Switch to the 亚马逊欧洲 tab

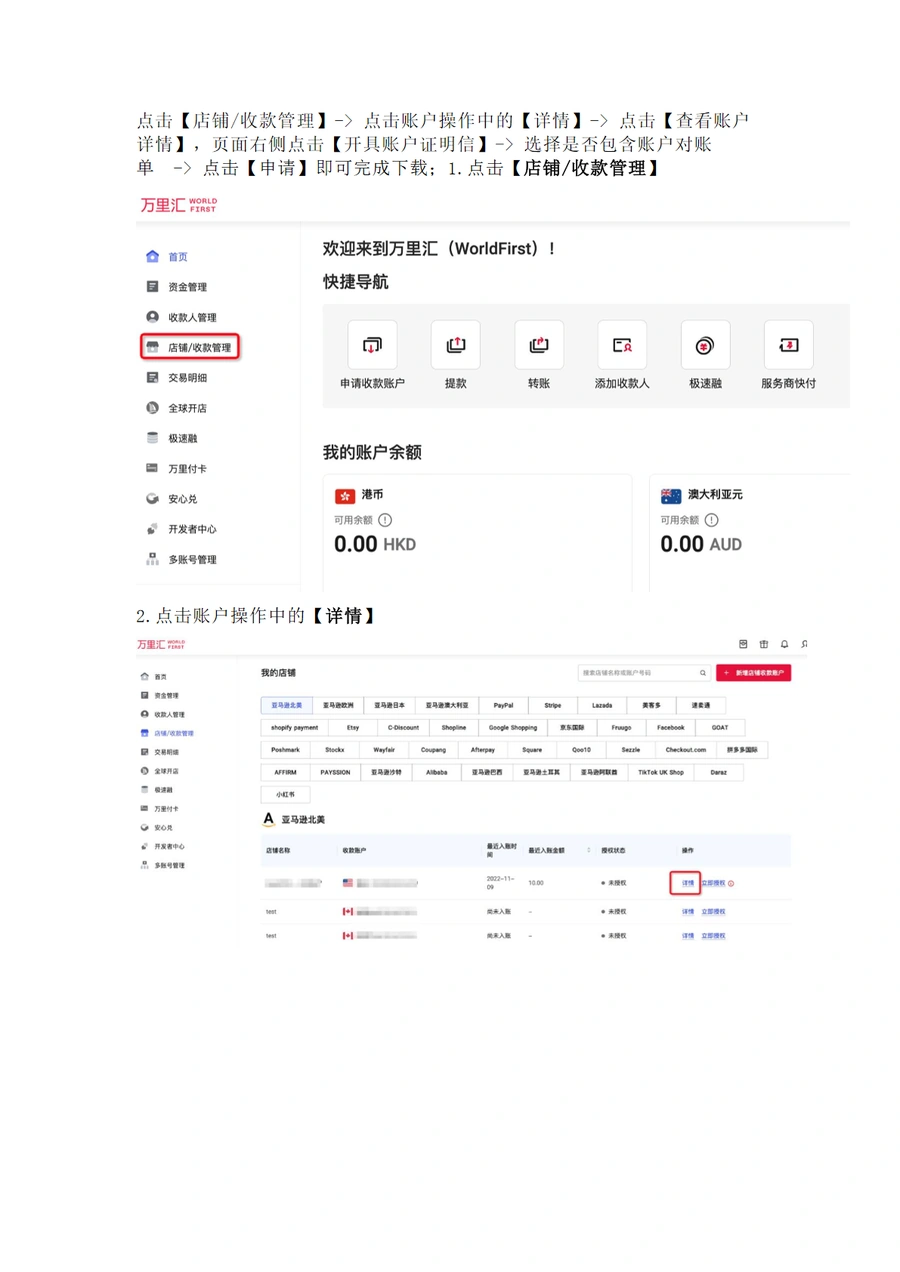coord(338,705)
